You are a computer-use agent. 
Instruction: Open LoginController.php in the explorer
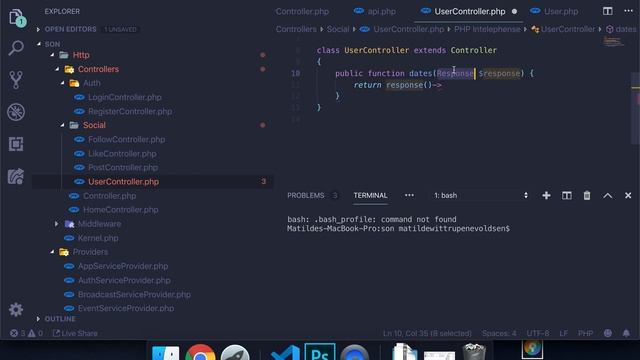coord(124,97)
